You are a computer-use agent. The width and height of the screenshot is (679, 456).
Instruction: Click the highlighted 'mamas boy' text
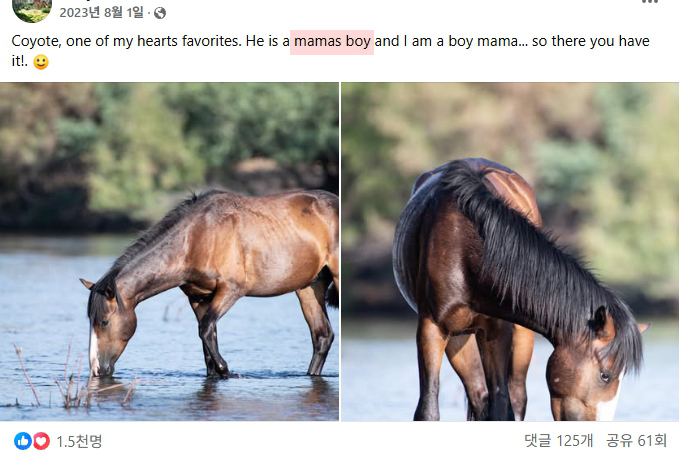(x=332, y=42)
